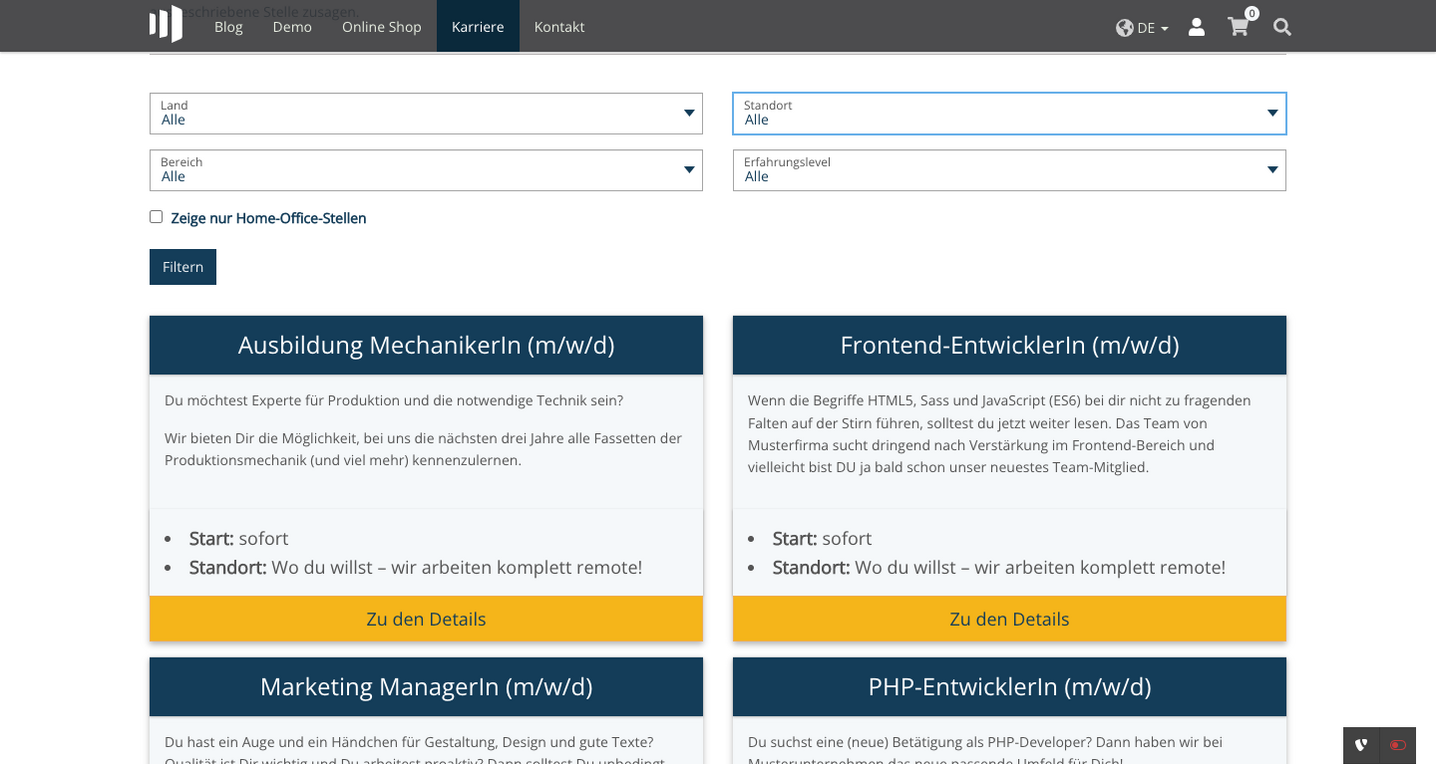The image size is (1436, 764).
Task: Open the Erfahrungslevel dropdown
Action: (1009, 170)
